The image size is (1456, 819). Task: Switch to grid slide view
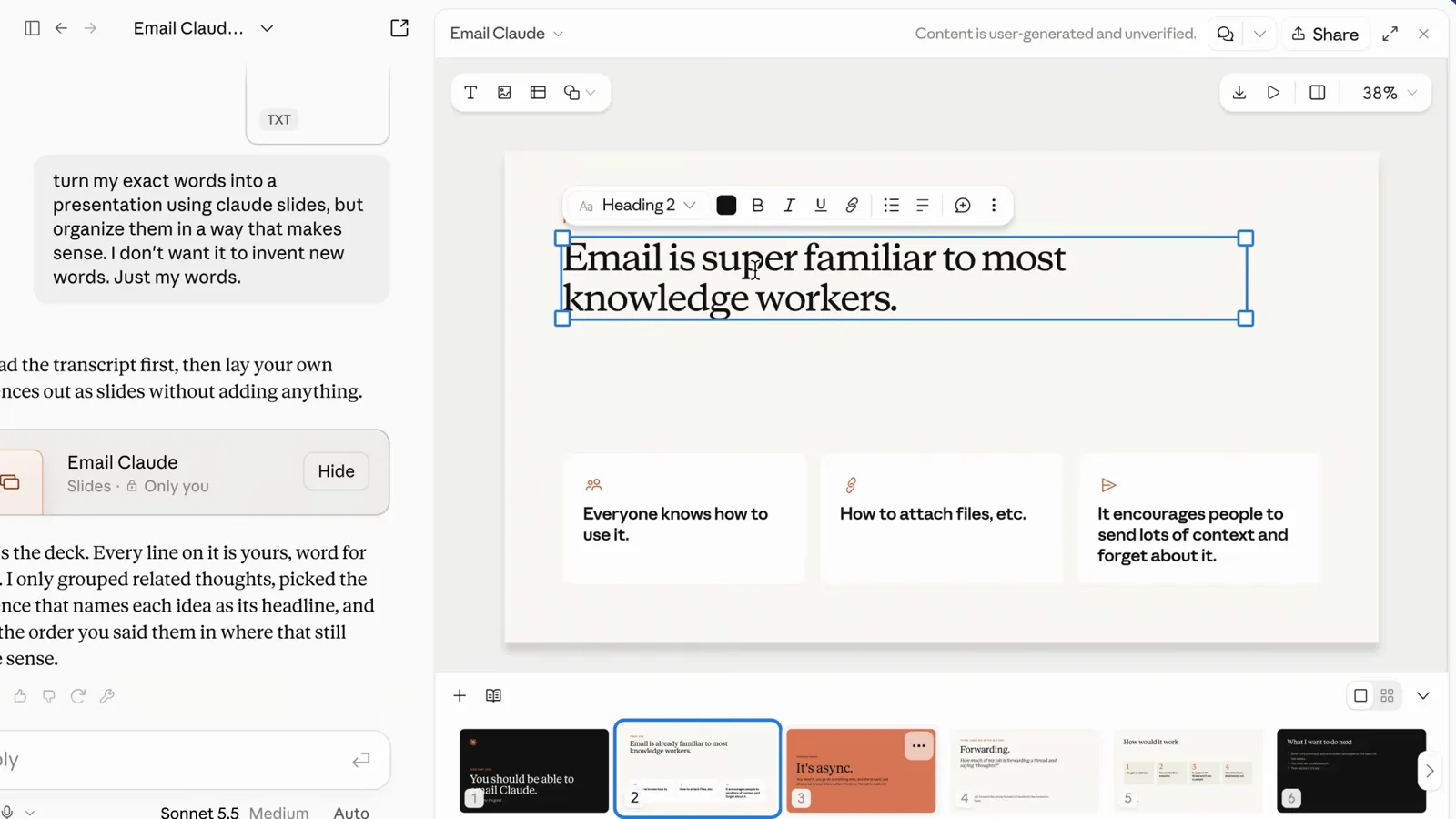[1387, 696]
